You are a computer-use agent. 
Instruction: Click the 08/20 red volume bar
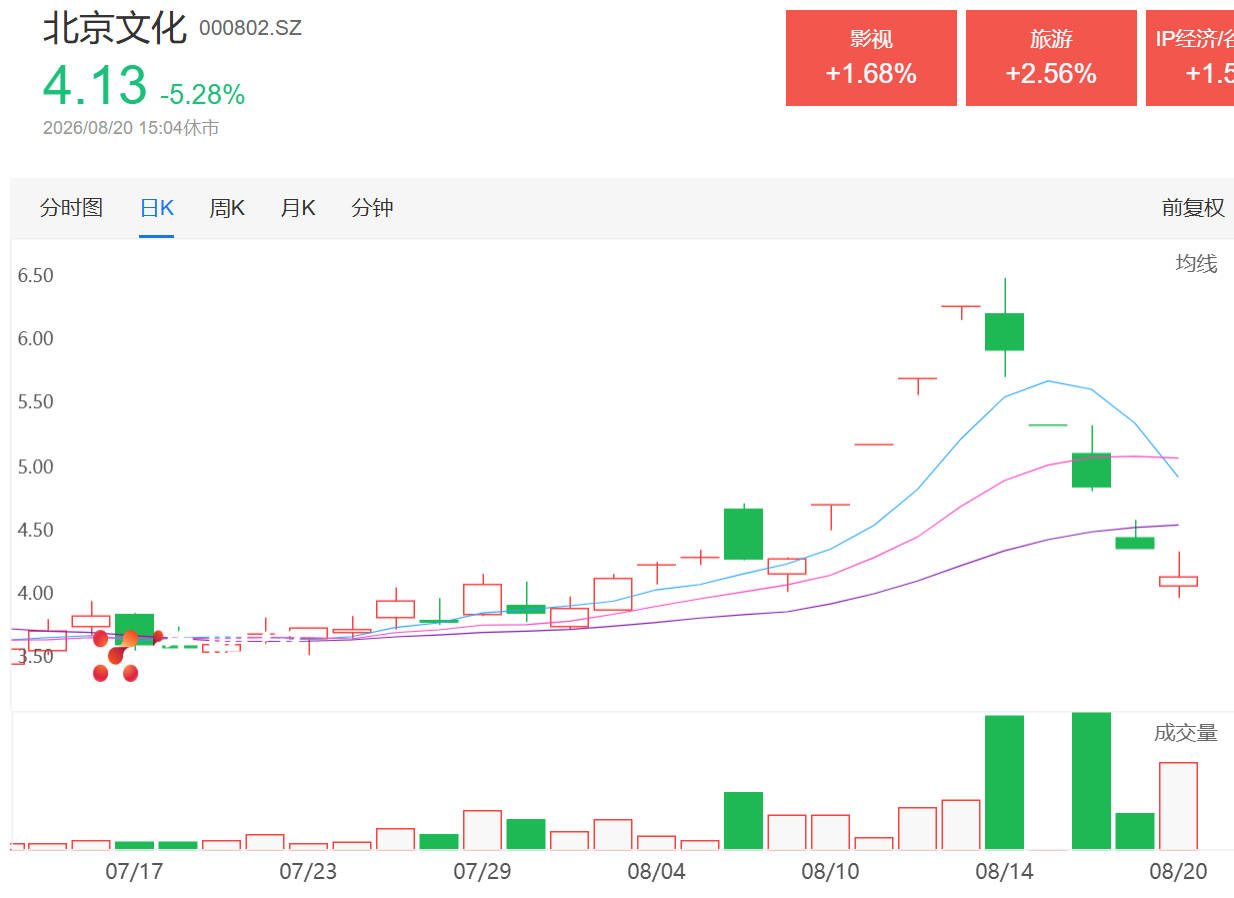[x=1178, y=806]
